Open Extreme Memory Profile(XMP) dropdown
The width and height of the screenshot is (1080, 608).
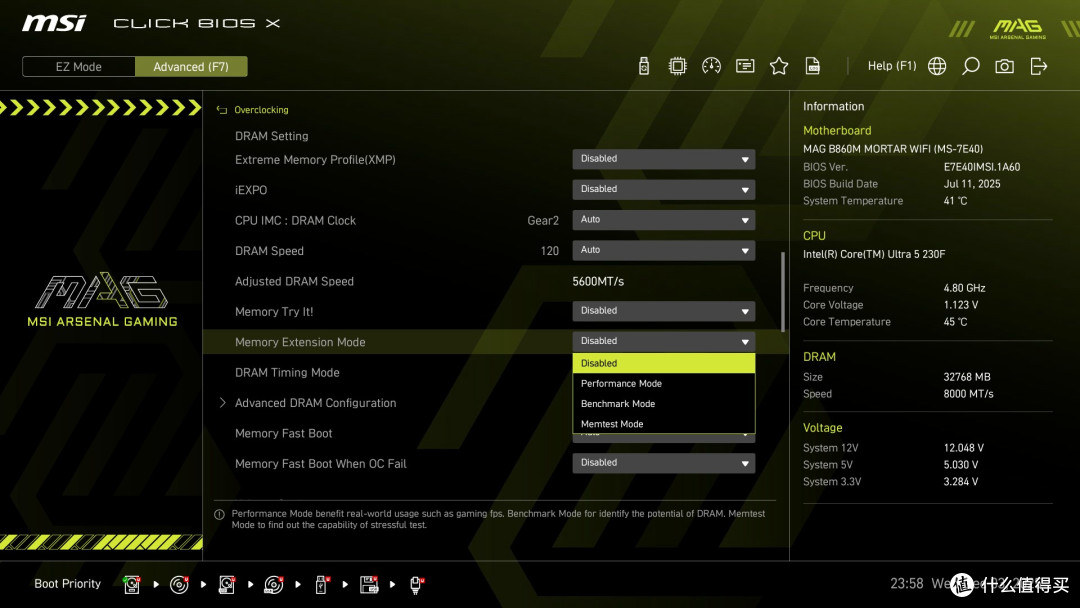pos(663,159)
